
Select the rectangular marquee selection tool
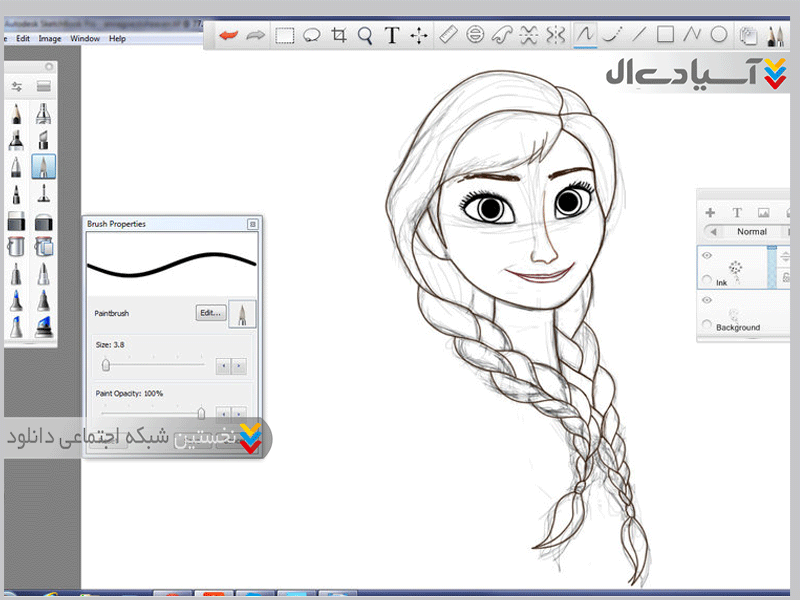[285, 35]
